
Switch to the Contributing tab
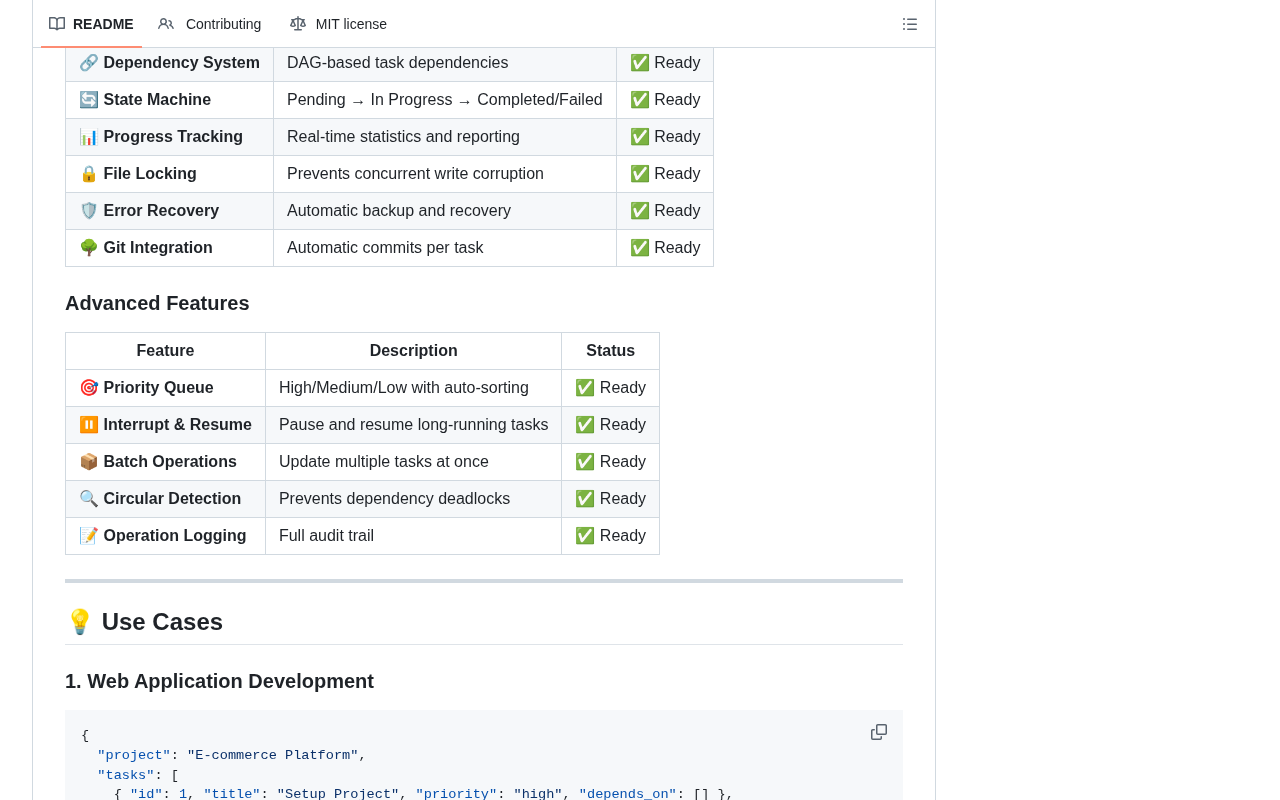pyautogui.click(x=210, y=24)
